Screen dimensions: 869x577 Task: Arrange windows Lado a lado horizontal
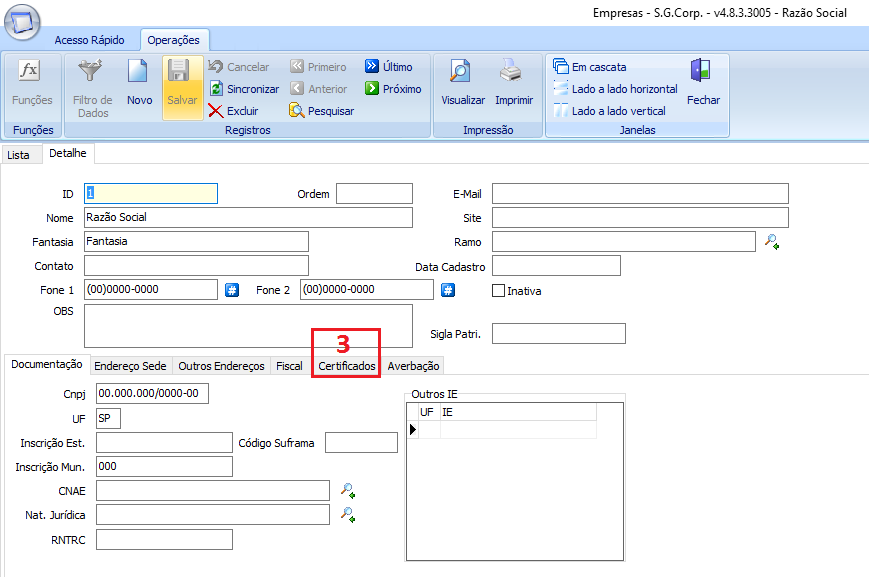point(615,89)
